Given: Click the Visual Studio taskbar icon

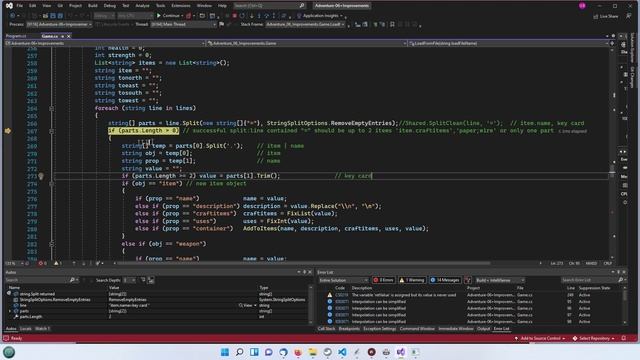Looking at the screenshot, I should (401, 352).
